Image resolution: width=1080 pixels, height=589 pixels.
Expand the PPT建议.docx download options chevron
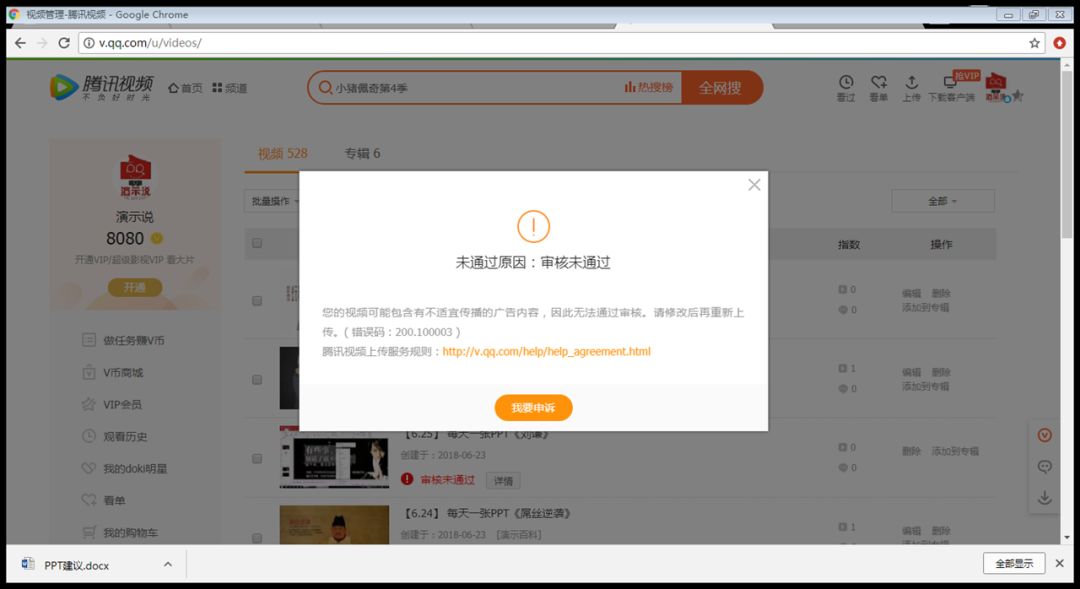tap(168, 564)
